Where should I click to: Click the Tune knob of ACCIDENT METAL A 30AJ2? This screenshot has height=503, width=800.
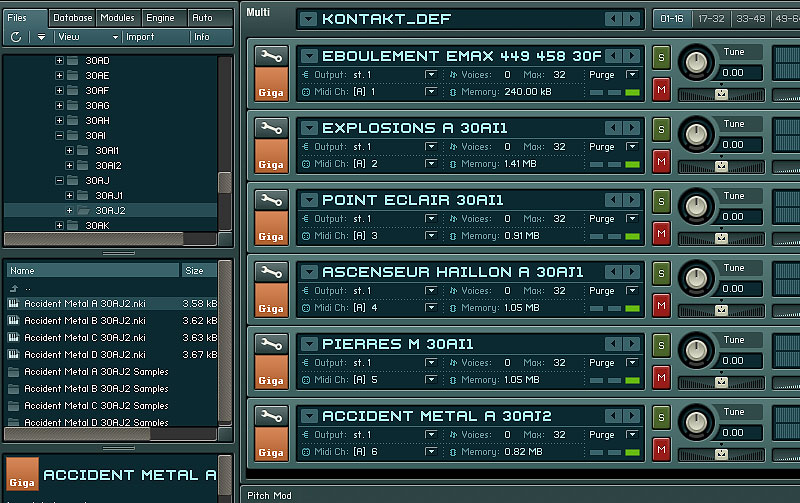[x=696, y=423]
